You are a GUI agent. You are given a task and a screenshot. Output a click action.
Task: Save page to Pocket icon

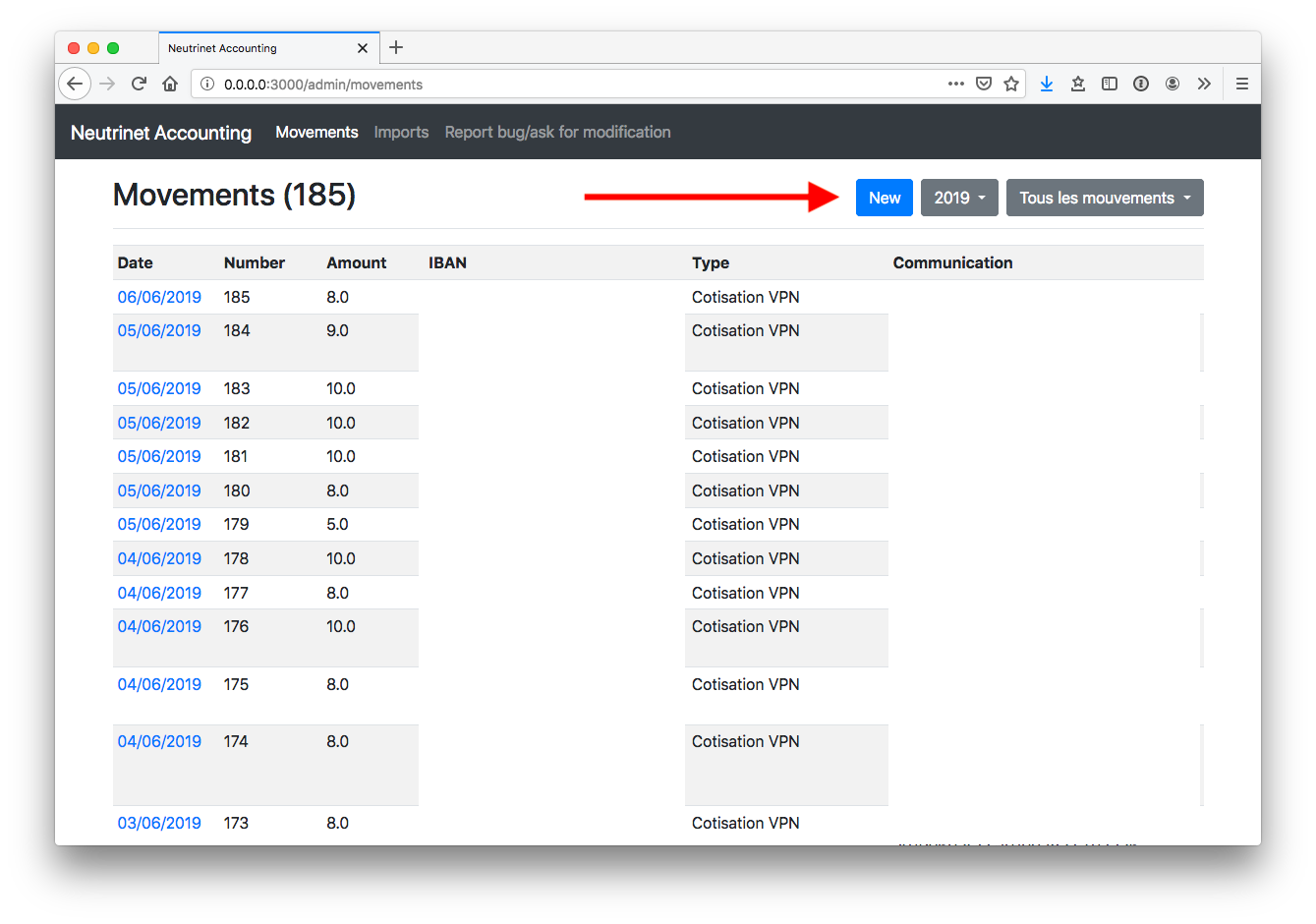tap(984, 84)
